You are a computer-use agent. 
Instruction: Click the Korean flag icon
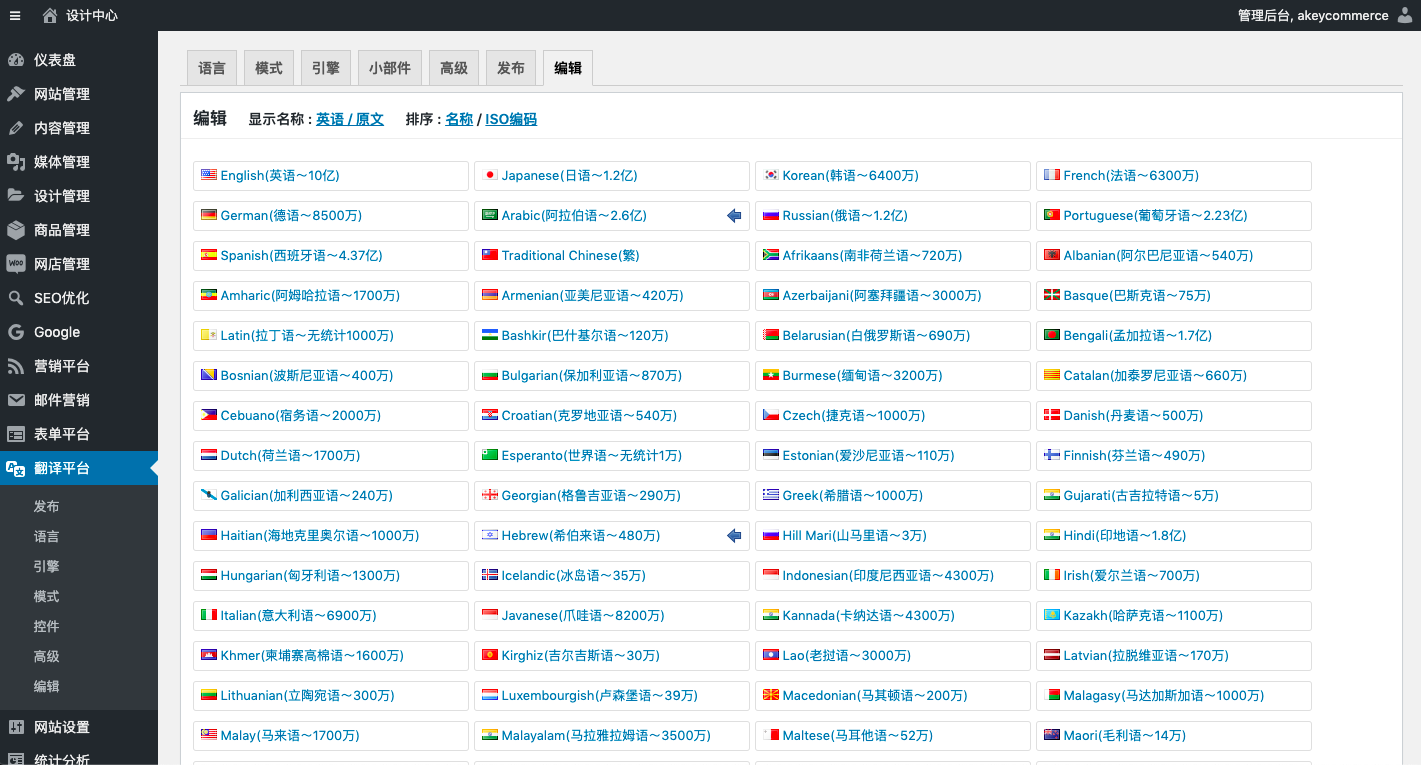click(x=771, y=175)
